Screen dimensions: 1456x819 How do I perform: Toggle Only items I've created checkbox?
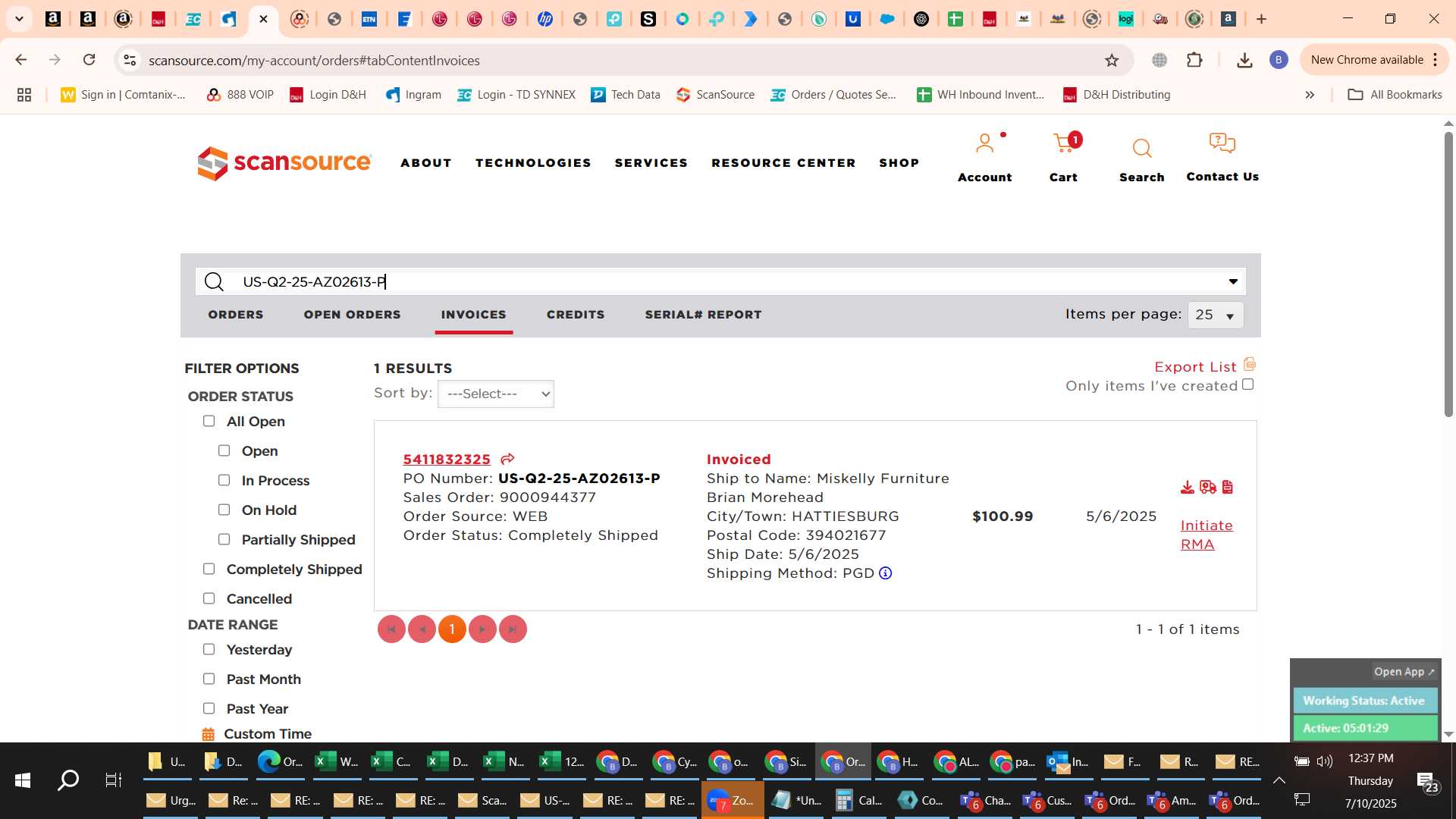[1247, 384]
